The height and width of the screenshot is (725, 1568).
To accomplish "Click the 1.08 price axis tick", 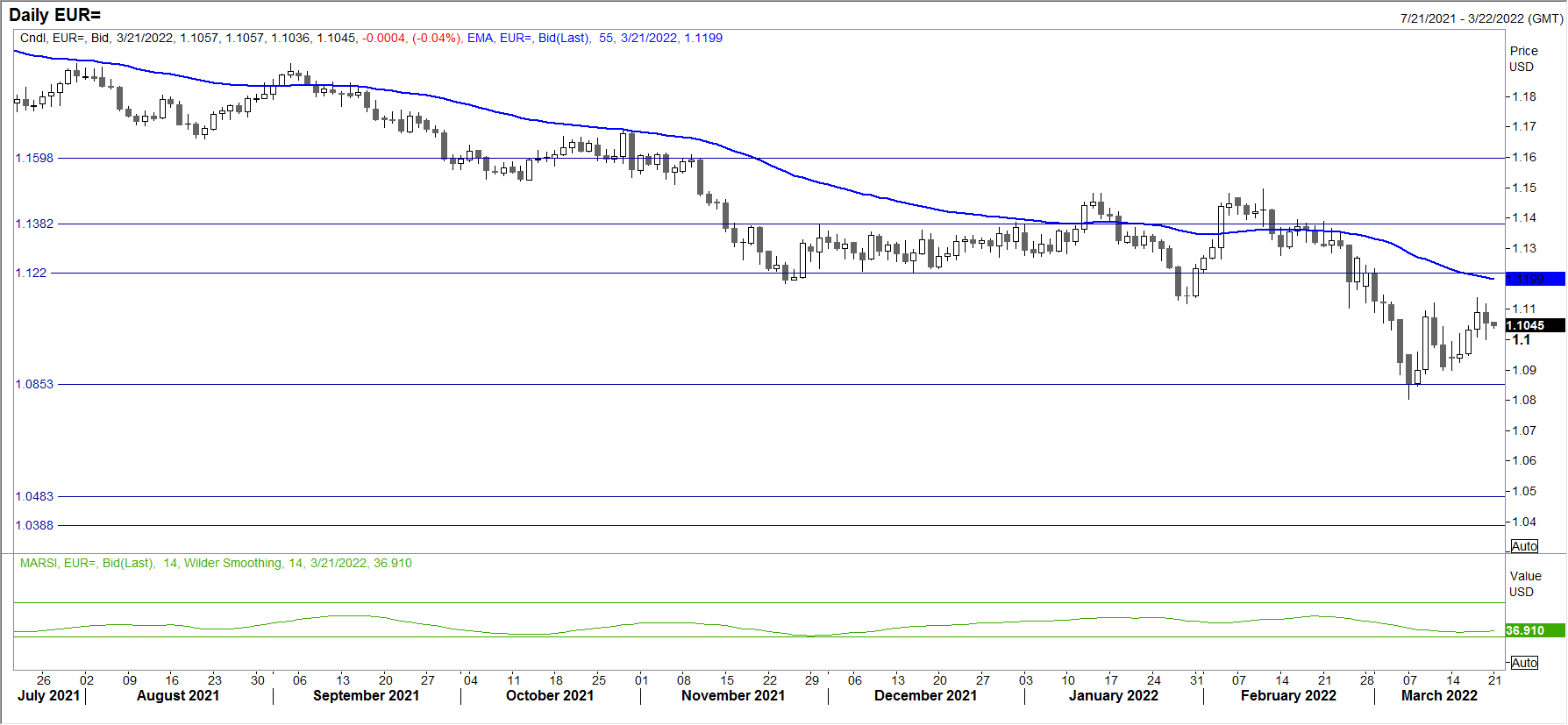I will 1524,400.
